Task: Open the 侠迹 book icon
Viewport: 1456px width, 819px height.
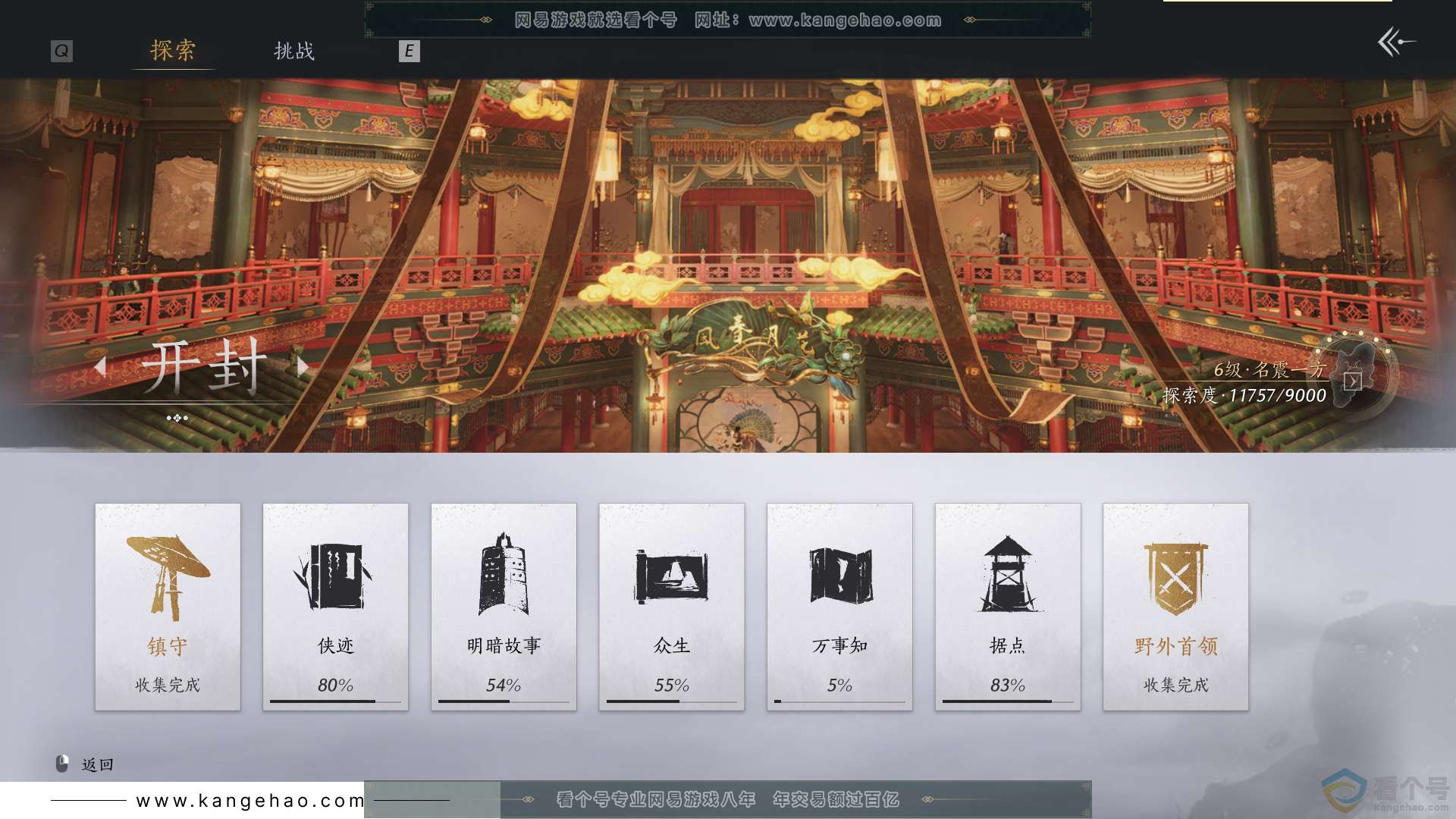Action: [334, 576]
